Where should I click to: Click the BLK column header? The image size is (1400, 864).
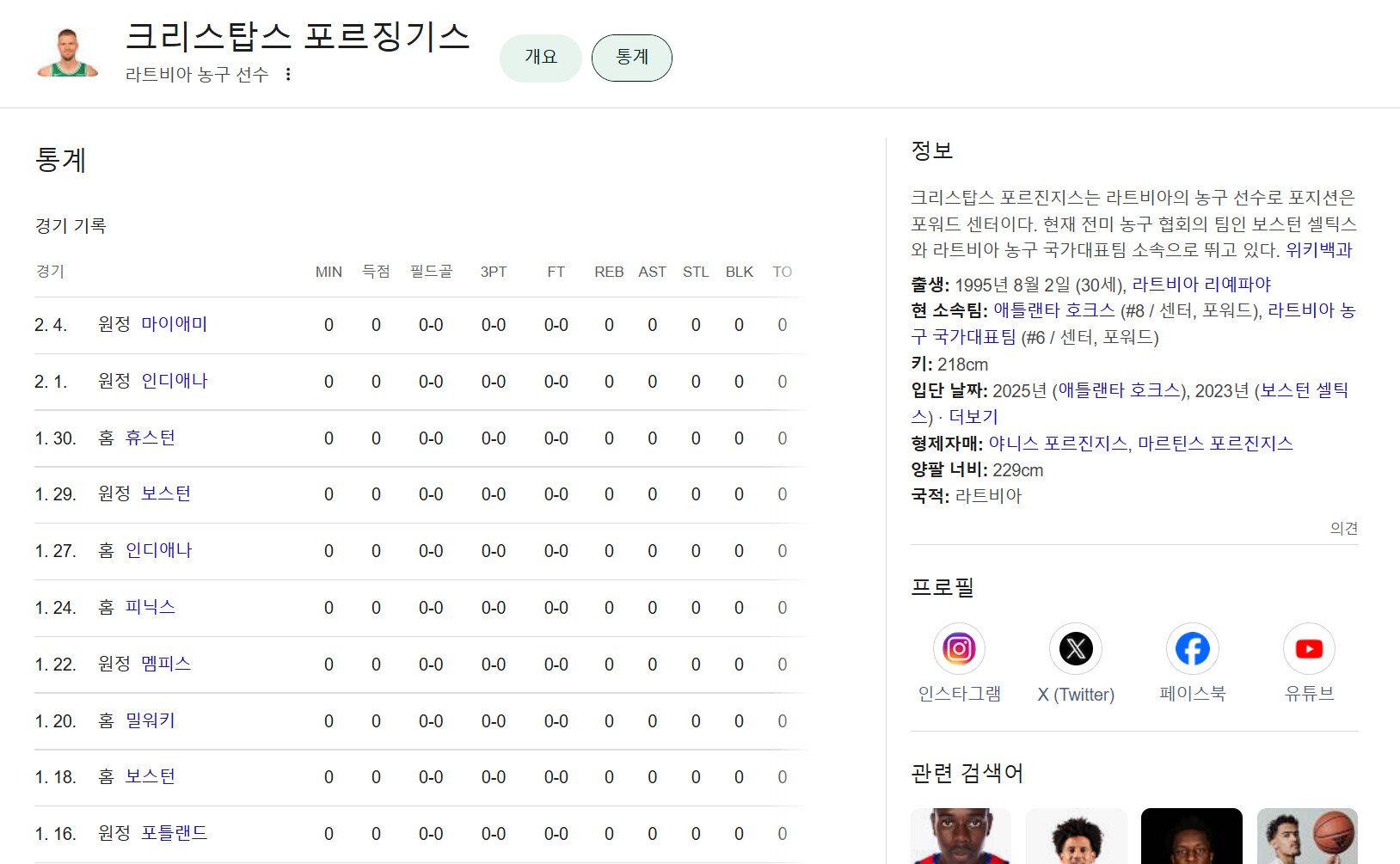pyautogui.click(x=739, y=272)
